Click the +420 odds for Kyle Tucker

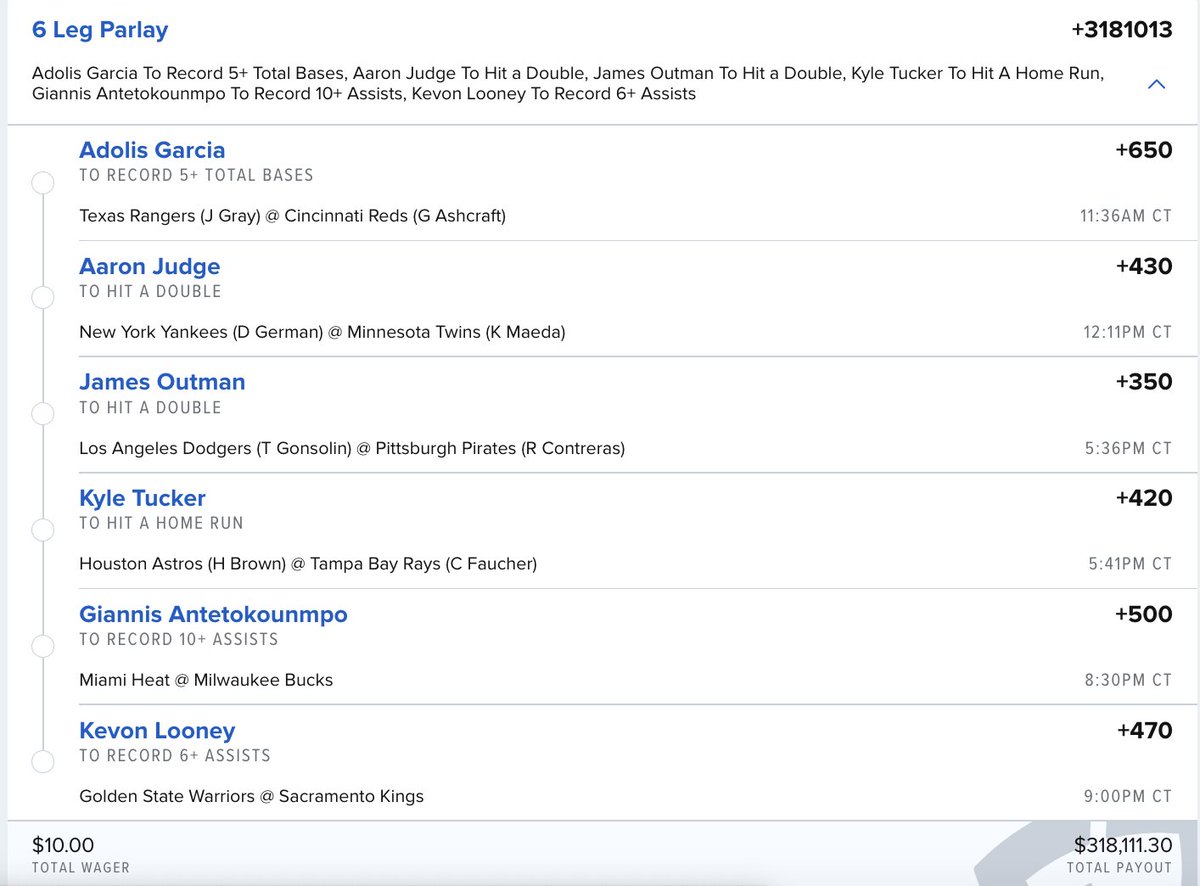1144,498
